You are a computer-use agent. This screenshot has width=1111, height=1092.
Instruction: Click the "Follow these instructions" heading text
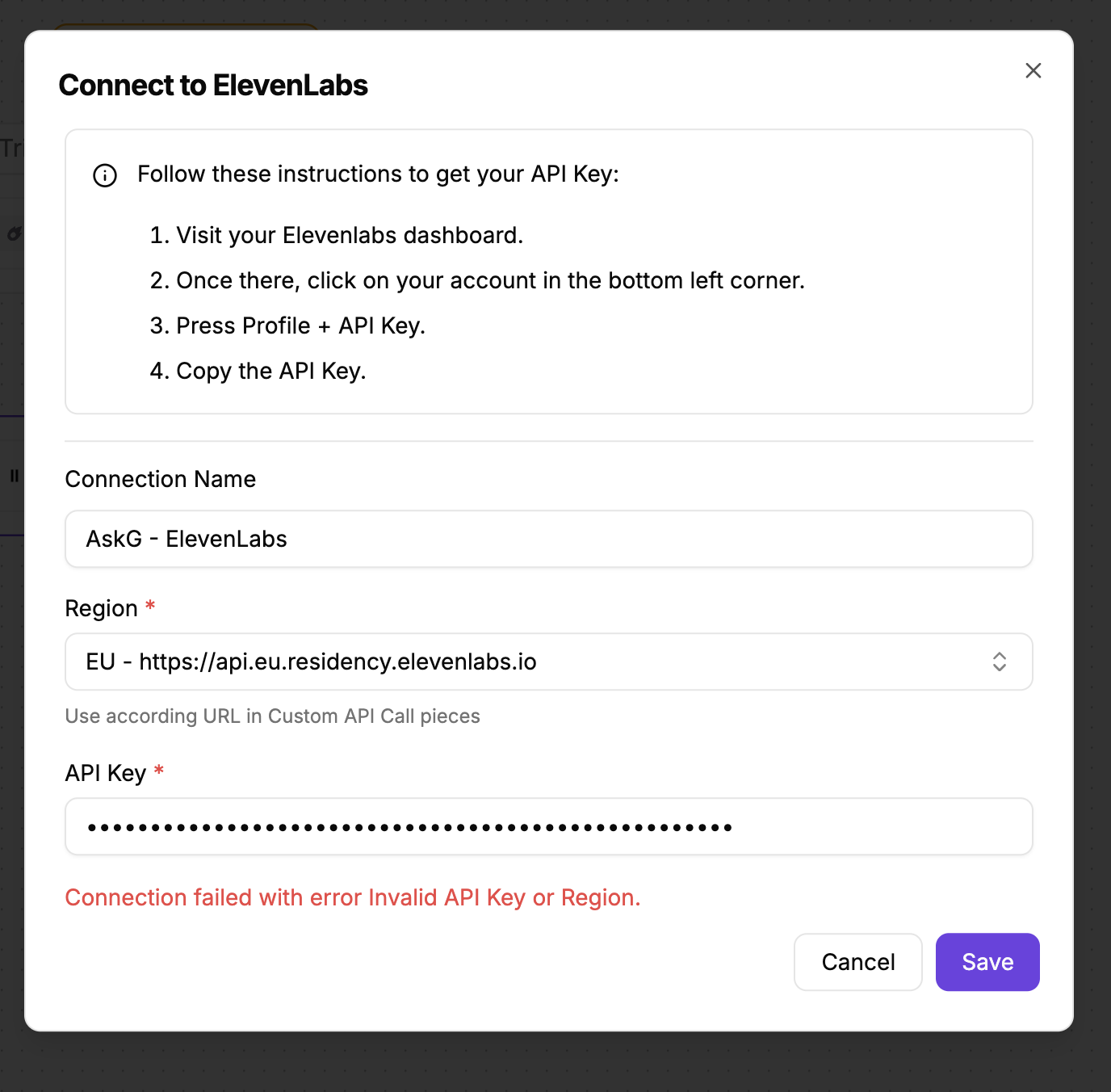(377, 174)
